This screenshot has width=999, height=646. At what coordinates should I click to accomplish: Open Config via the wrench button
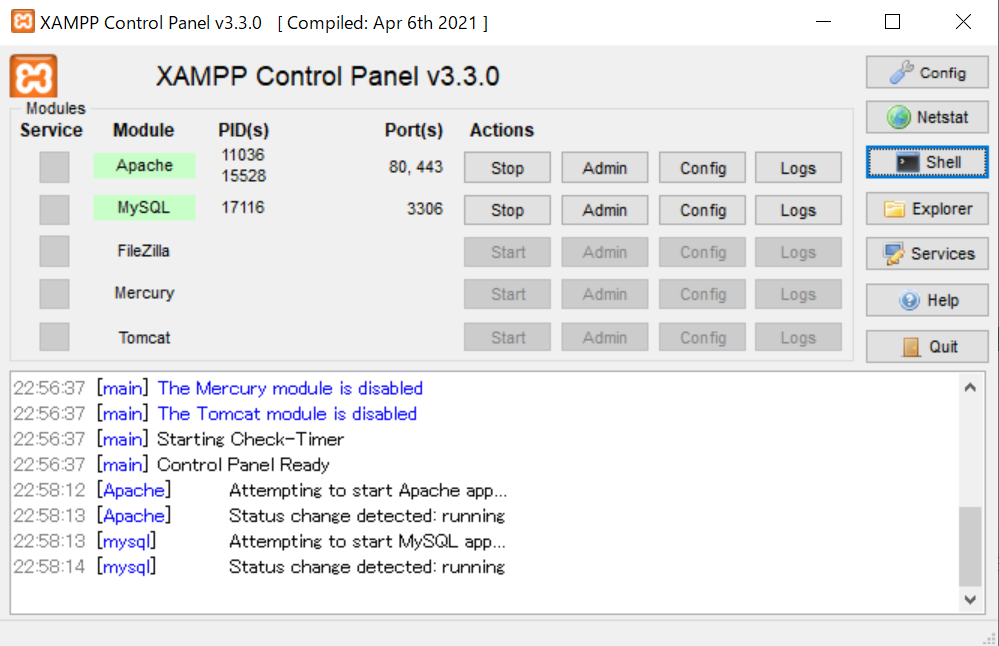927,73
